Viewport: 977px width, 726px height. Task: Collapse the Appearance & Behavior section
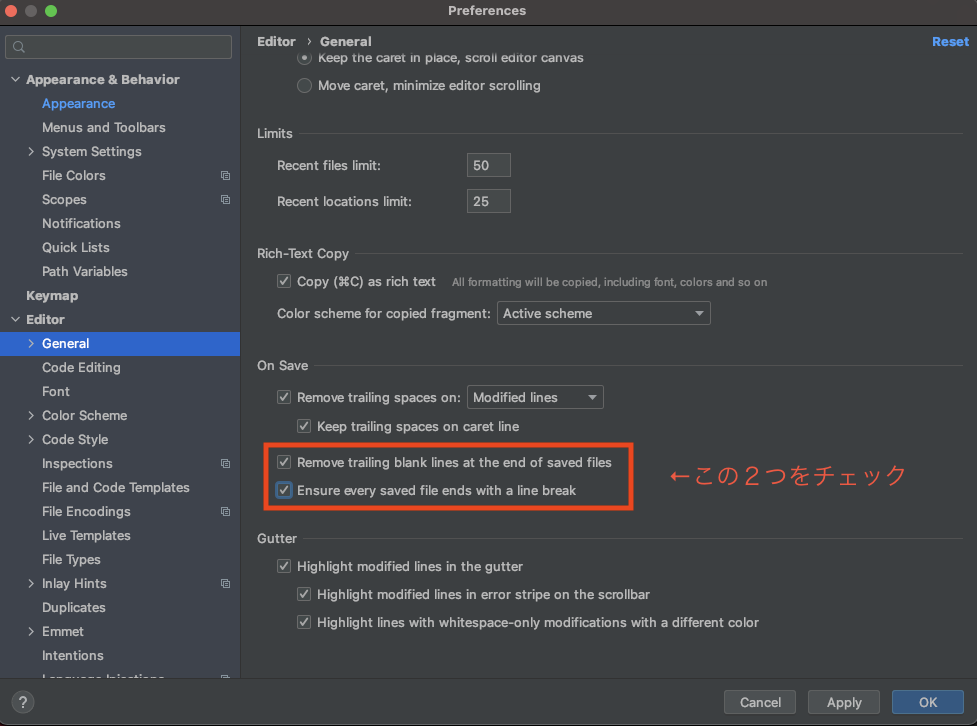coord(16,80)
